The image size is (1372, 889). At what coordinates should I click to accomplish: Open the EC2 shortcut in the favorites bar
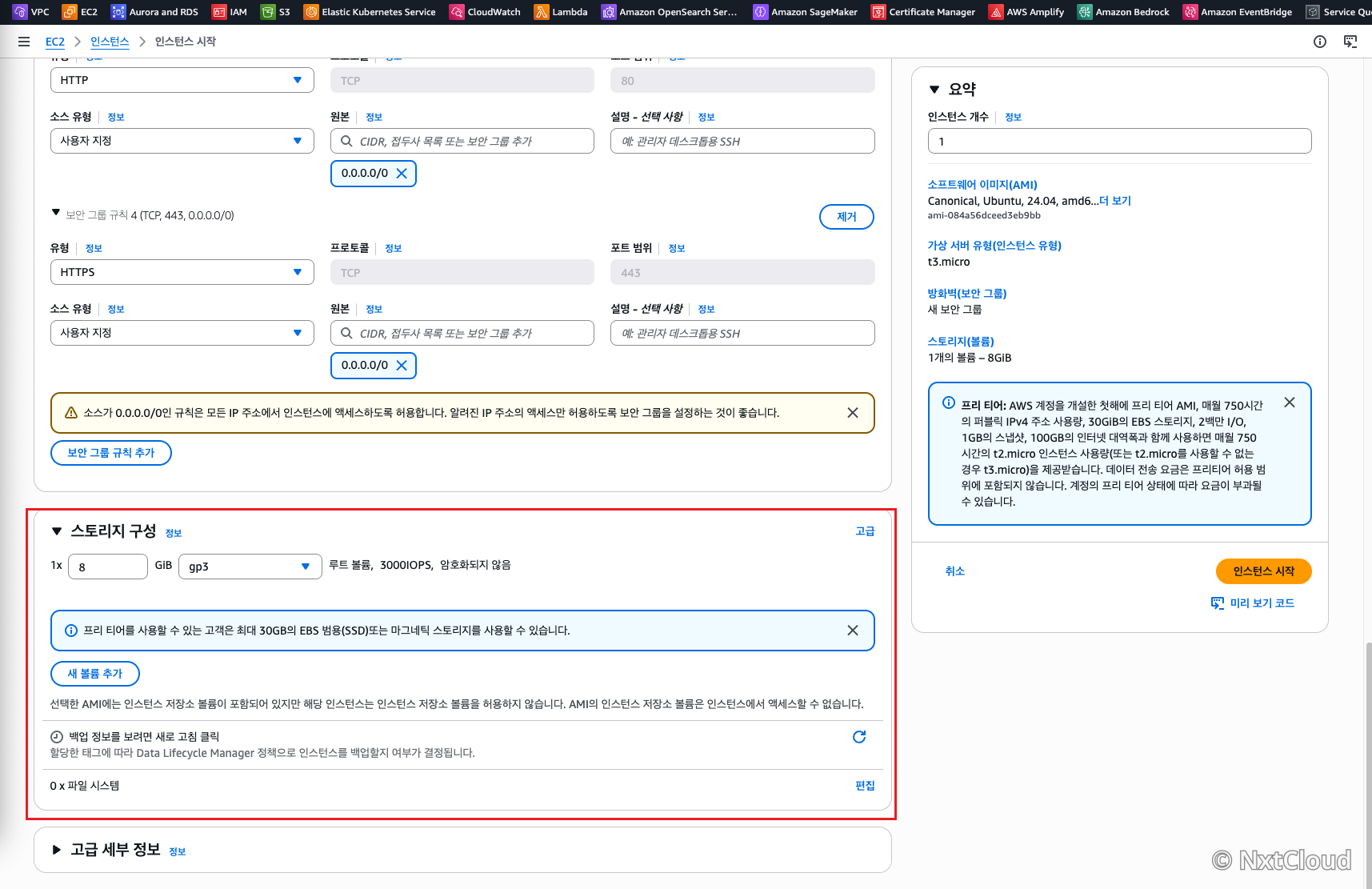[80, 12]
